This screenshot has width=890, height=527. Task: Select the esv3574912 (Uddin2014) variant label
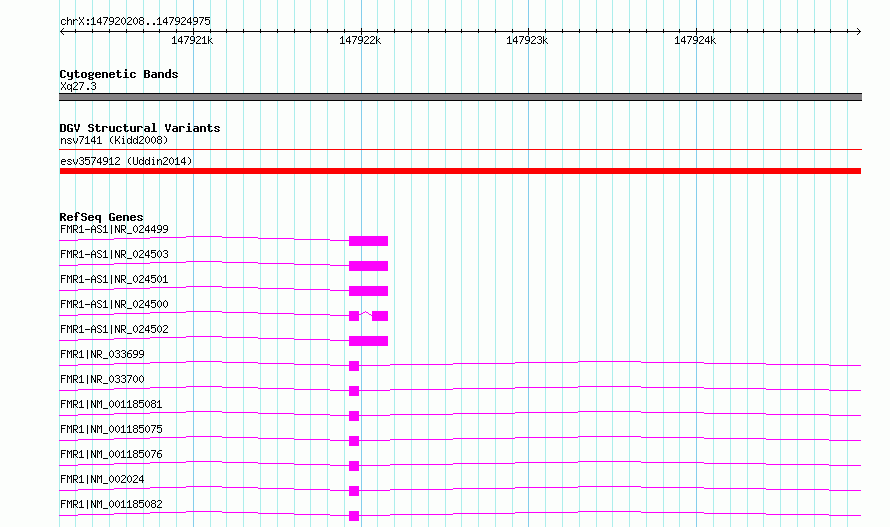(126, 161)
